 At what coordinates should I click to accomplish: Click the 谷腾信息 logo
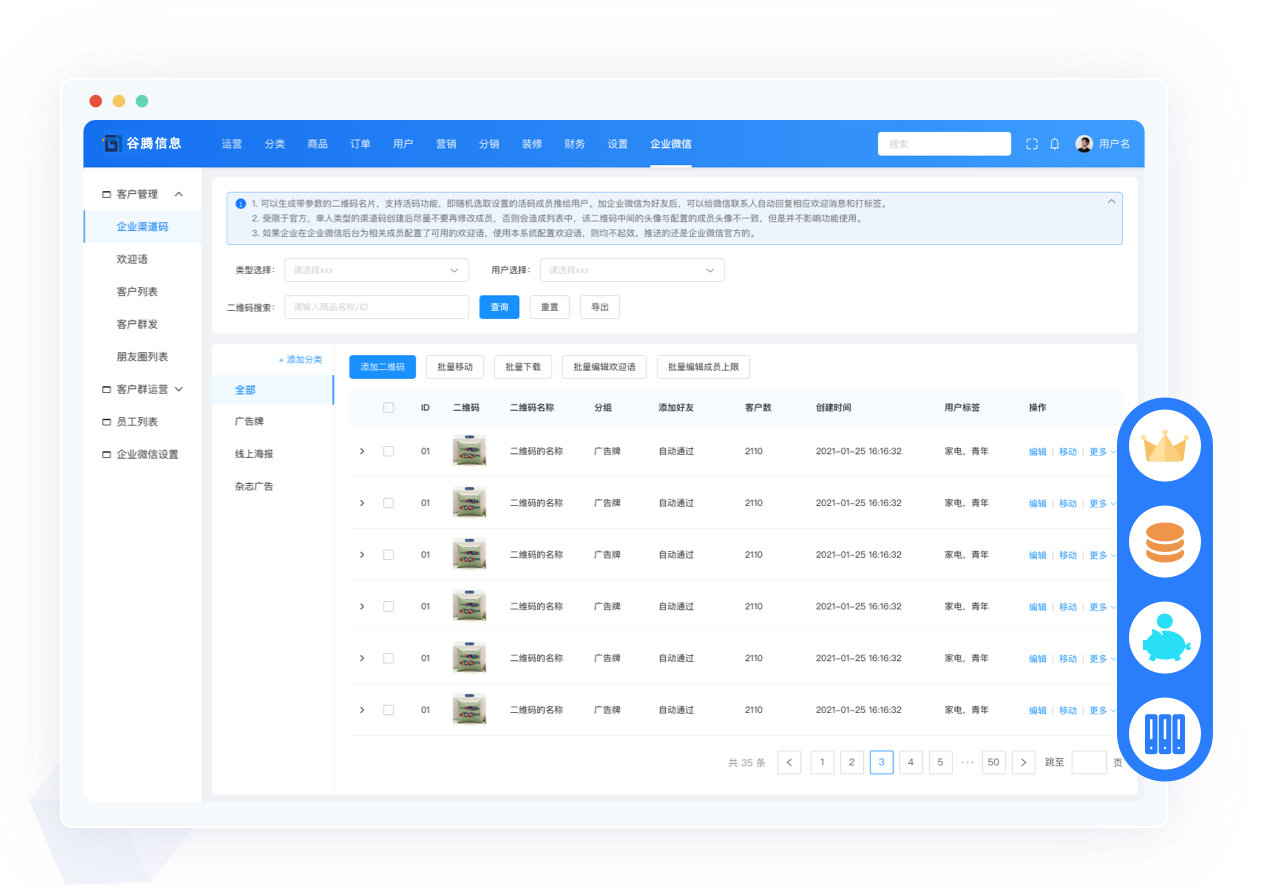[141, 143]
